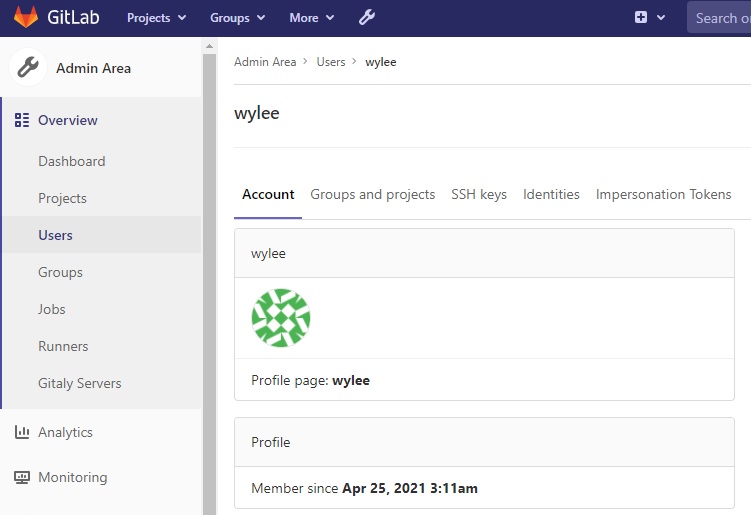The width and height of the screenshot is (751, 515).
Task: Open Gitaly Servers in the sidebar
Action: (x=80, y=383)
